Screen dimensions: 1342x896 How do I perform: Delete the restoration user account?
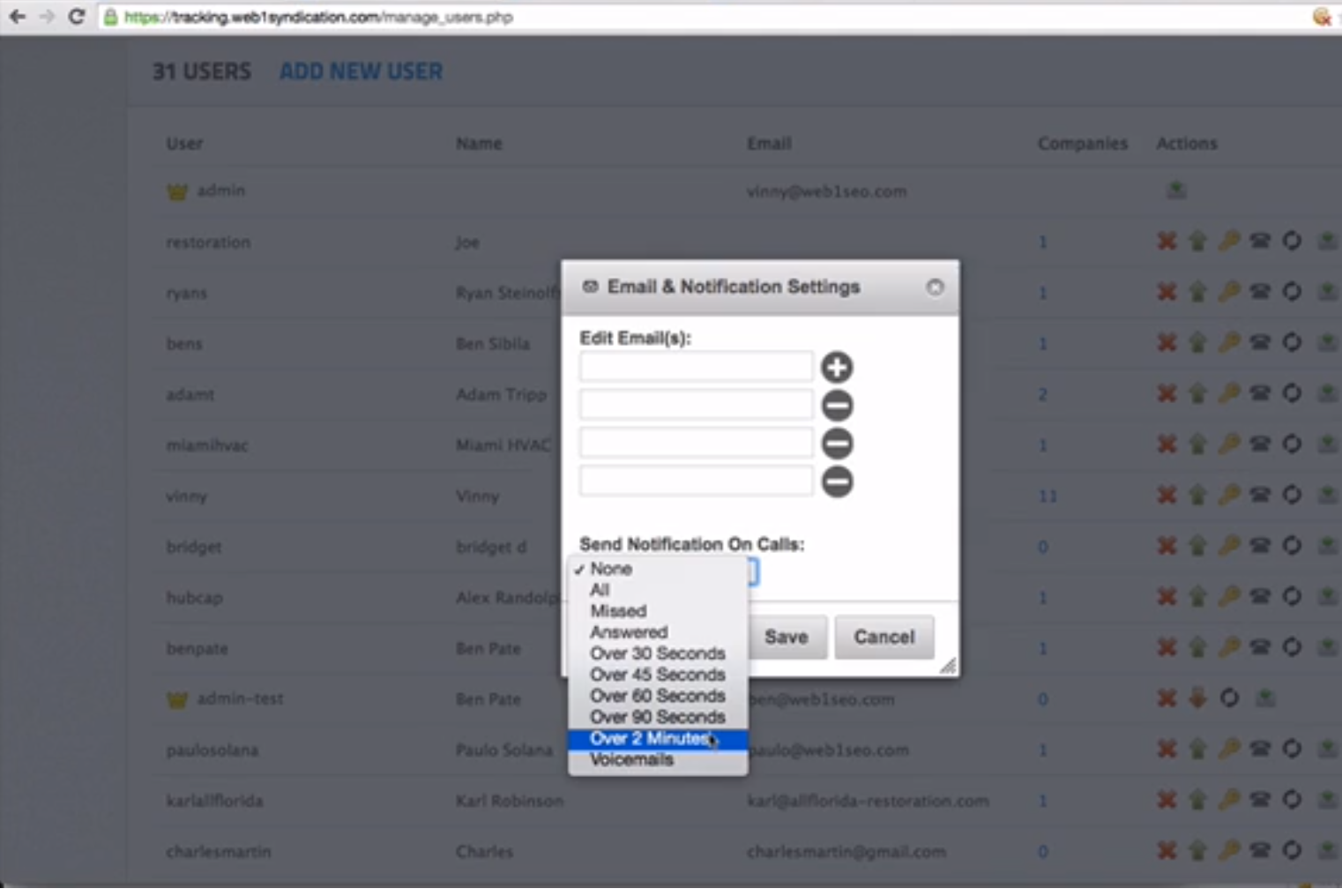tap(1167, 242)
